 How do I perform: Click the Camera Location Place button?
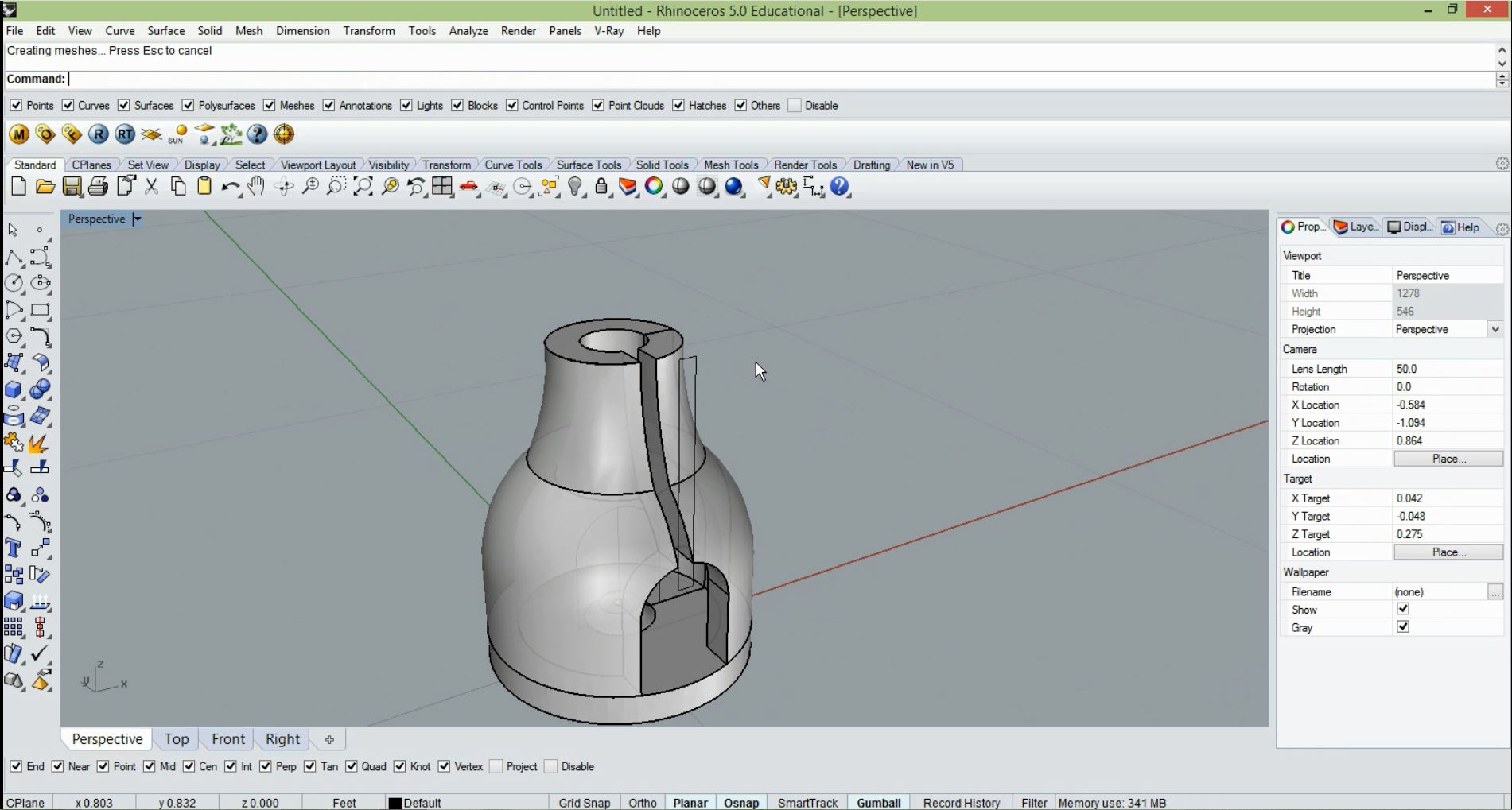coord(1448,459)
